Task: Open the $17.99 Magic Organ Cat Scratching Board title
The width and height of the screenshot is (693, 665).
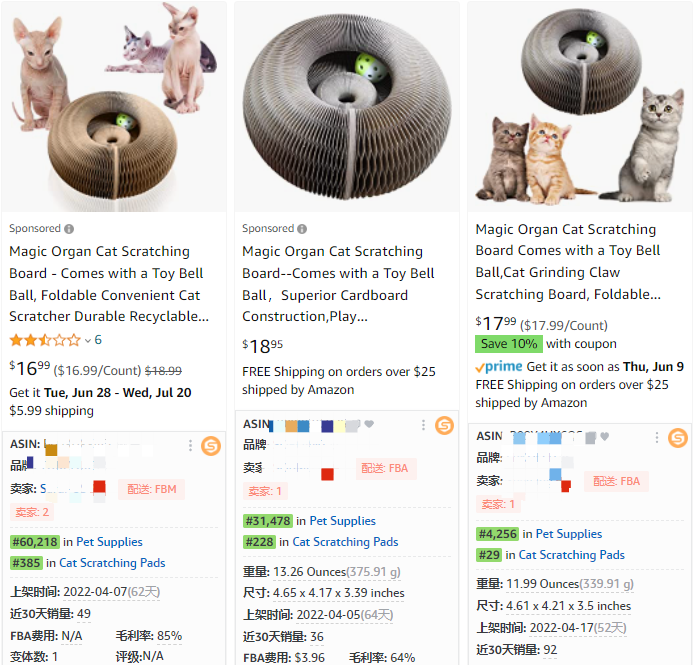Action: coord(568,262)
